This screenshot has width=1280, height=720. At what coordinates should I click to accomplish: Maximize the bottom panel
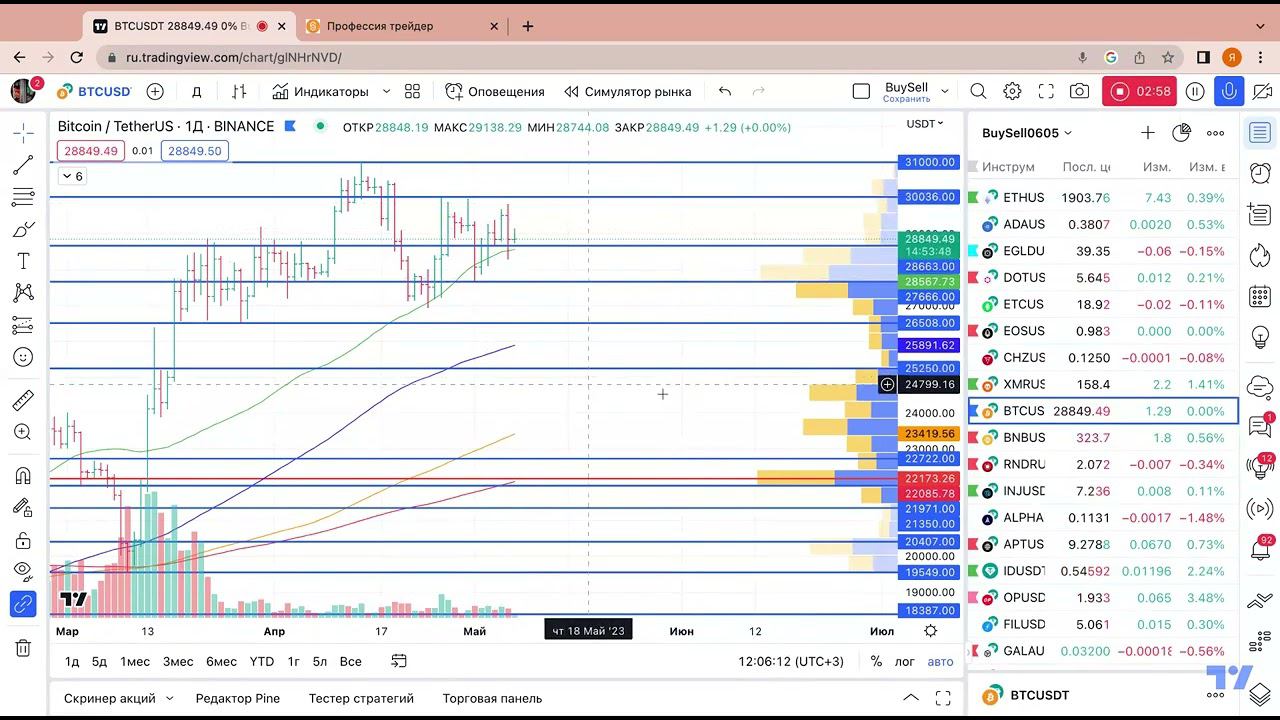click(943, 698)
